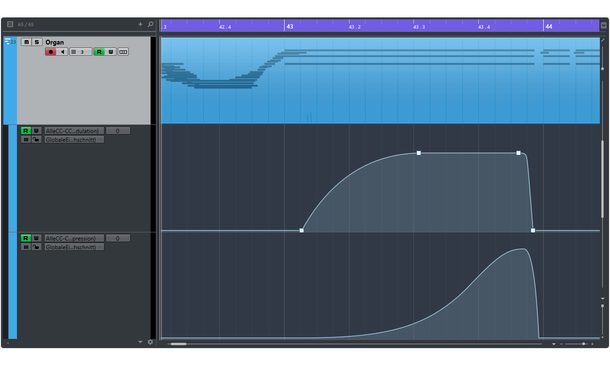Viewport: 610px width, 366px height.
Task: Open track list settings gear
Action: pos(151,342)
